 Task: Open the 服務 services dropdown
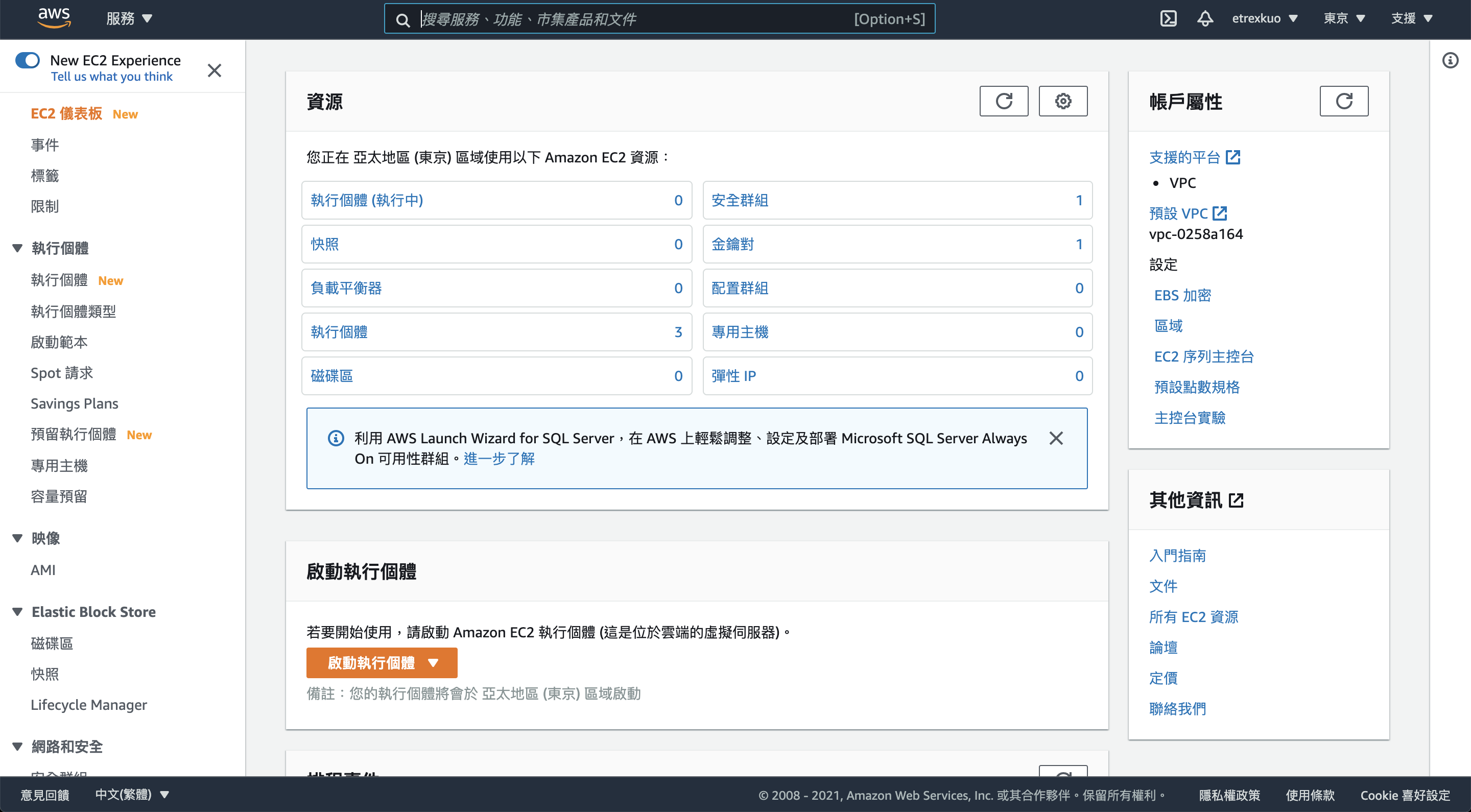129,19
